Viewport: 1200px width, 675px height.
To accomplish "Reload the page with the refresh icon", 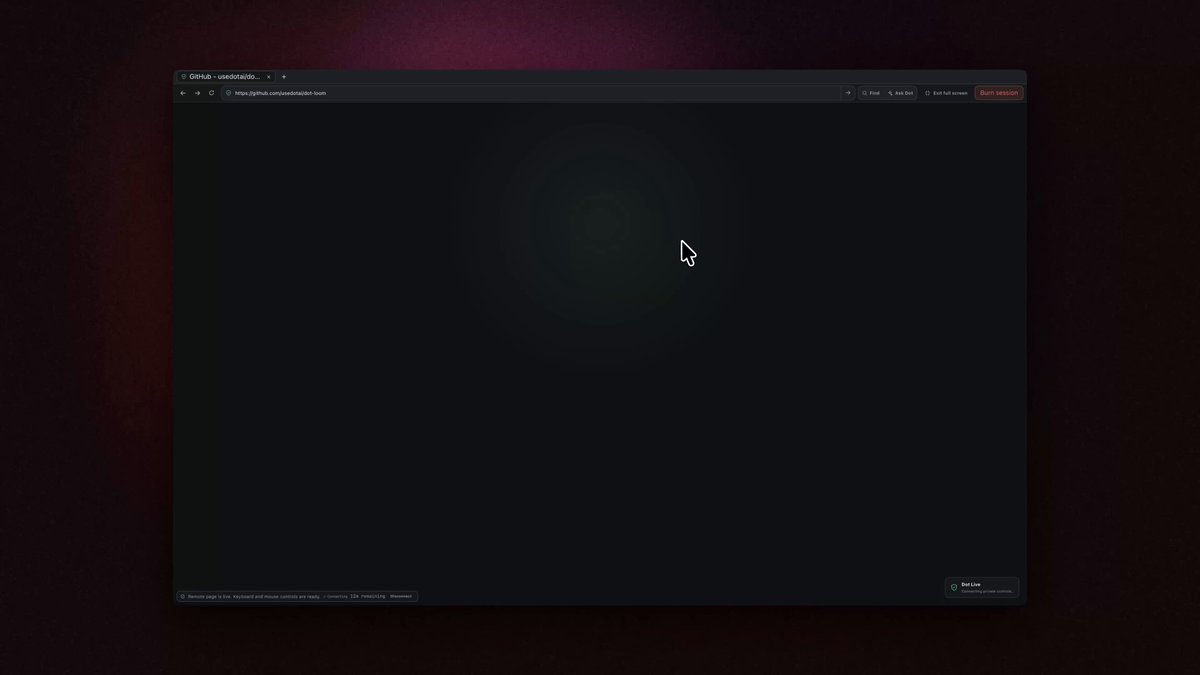I will pos(211,93).
